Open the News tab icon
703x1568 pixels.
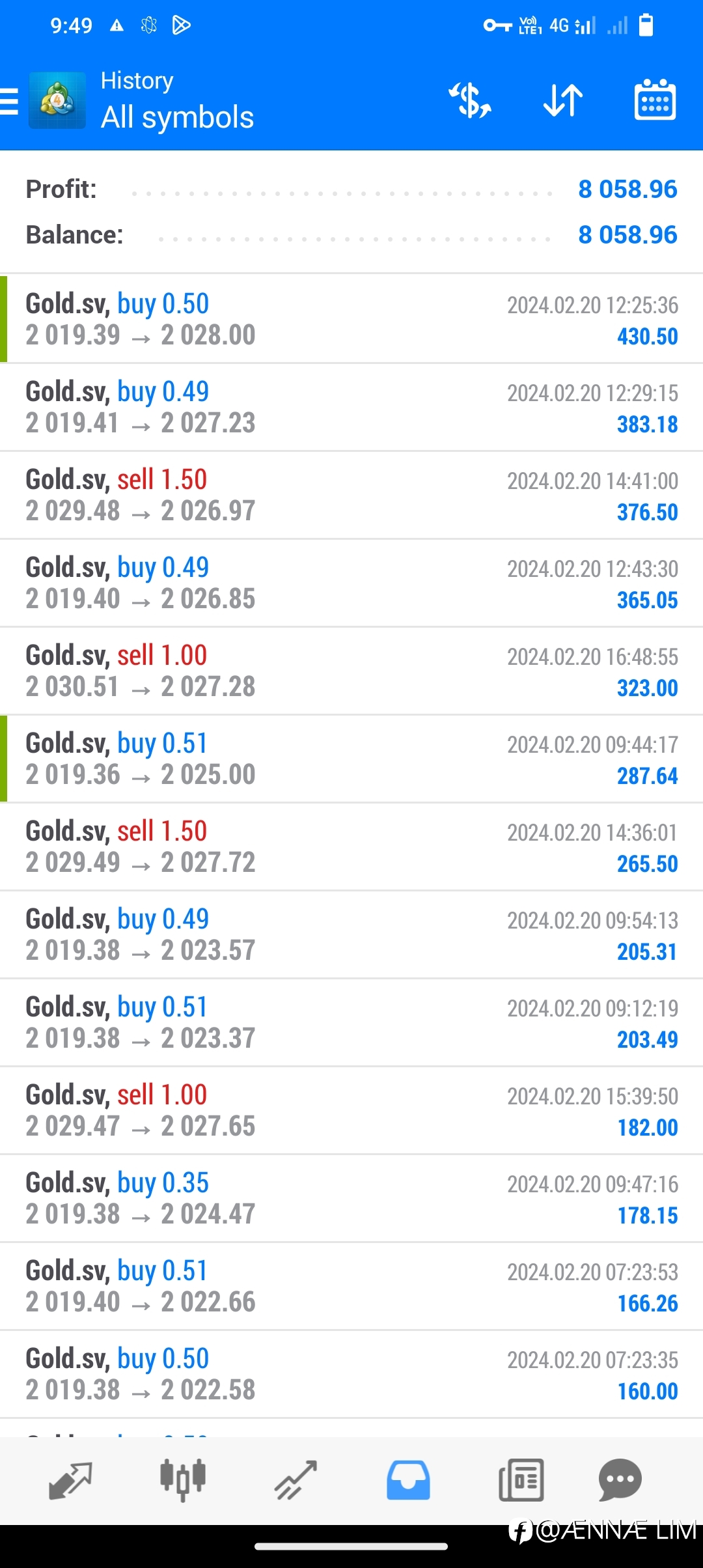click(x=521, y=1480)
